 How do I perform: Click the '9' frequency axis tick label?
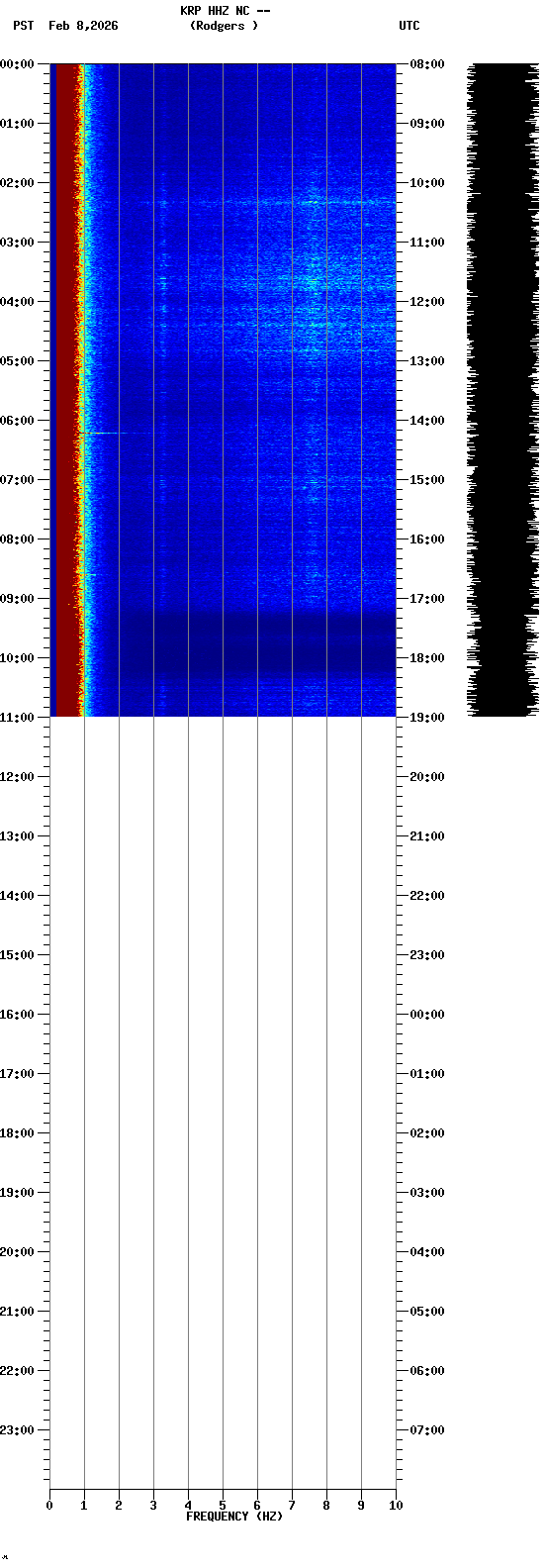[361, 1506]
